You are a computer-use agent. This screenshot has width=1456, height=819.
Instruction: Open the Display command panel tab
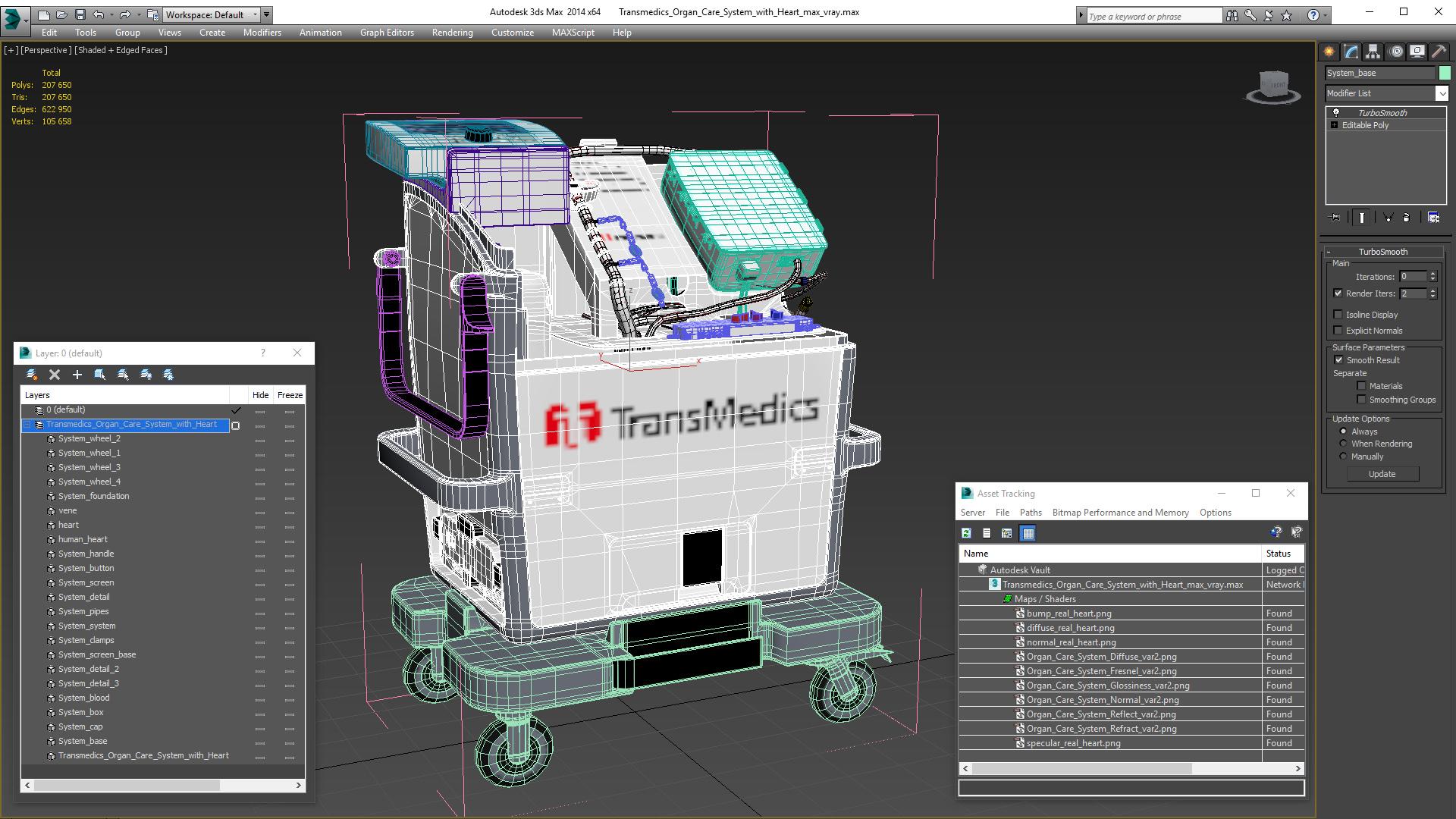coord(1417,52)
